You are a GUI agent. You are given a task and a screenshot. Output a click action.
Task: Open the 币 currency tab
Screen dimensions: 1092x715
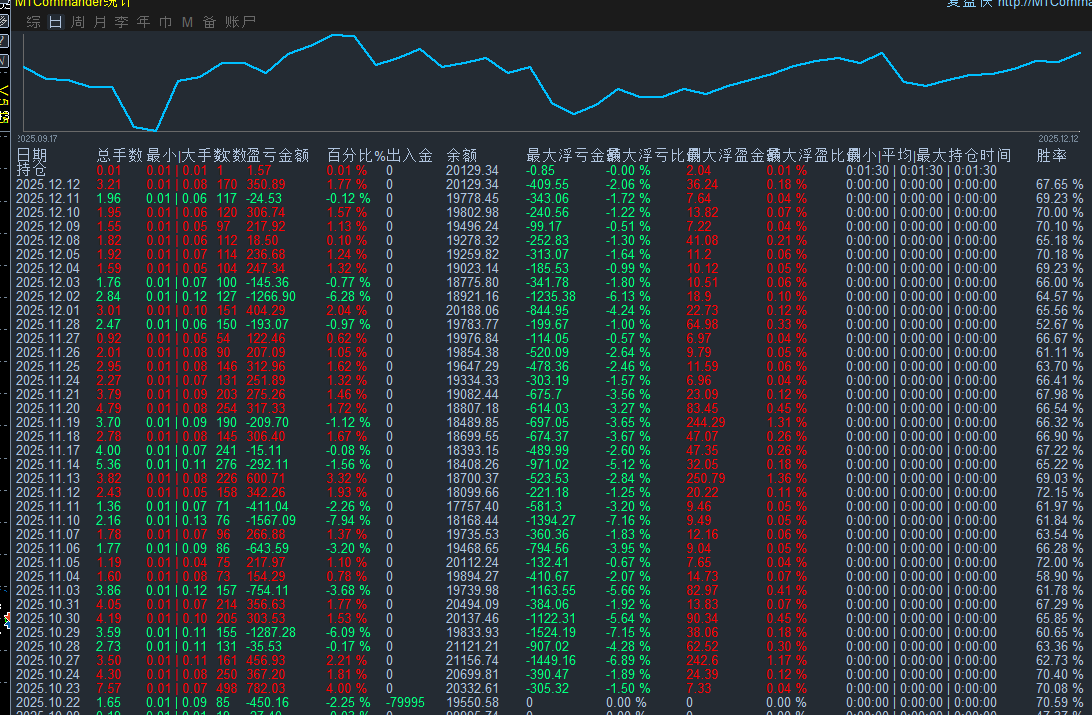pyautogui.click(x=166, y=22)
